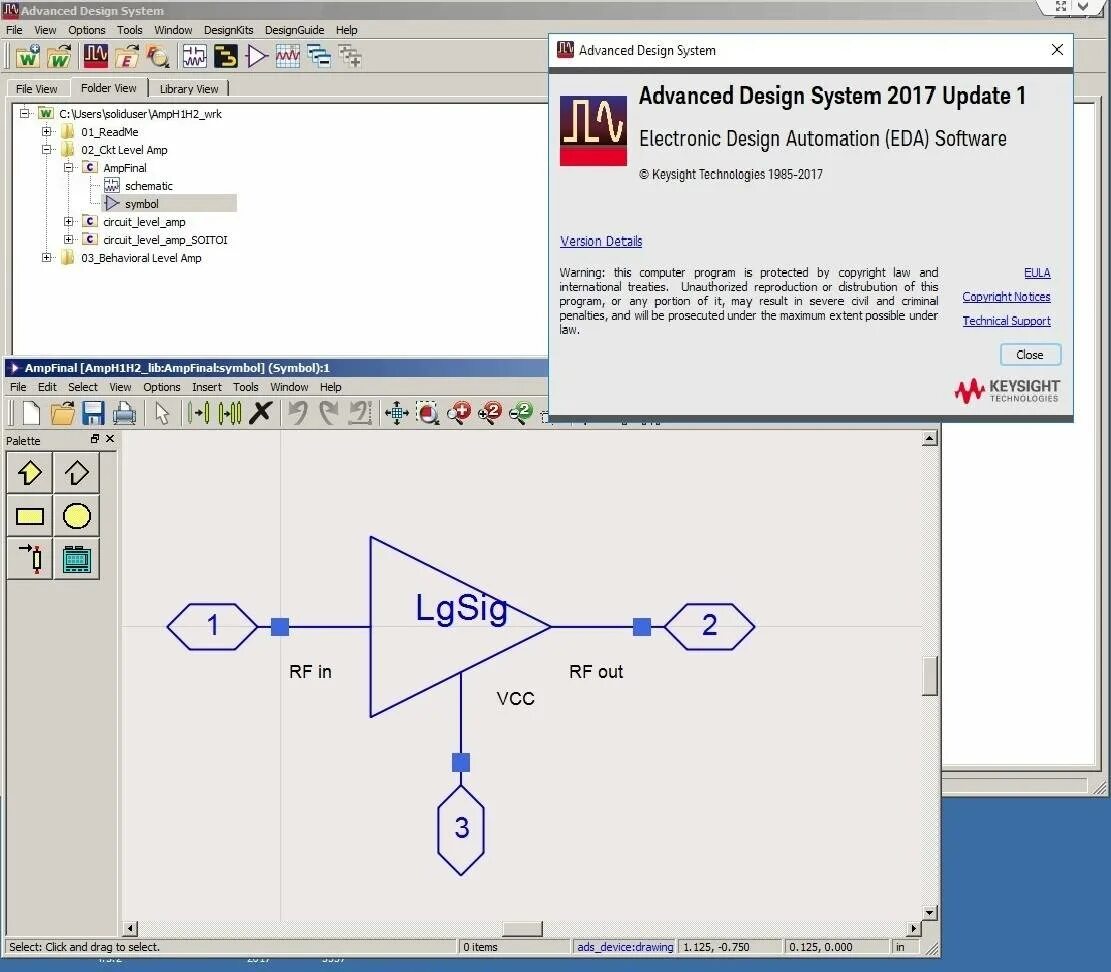Image resolution: width=1111 pixels, height=972 pixels.
Task: Click the vertical scrollbar thumb in symbol window
Action: (930, 677)
